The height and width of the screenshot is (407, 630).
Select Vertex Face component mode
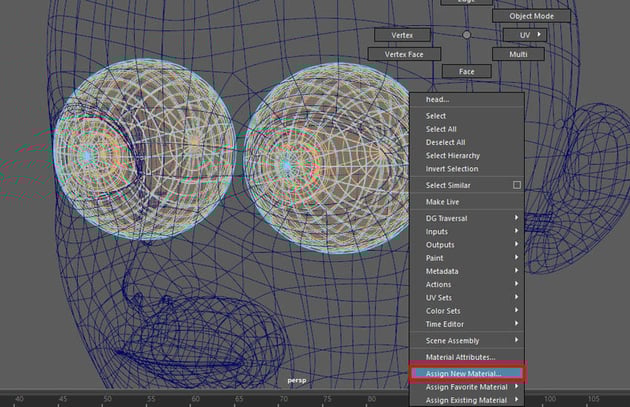(x=405, y=53)
